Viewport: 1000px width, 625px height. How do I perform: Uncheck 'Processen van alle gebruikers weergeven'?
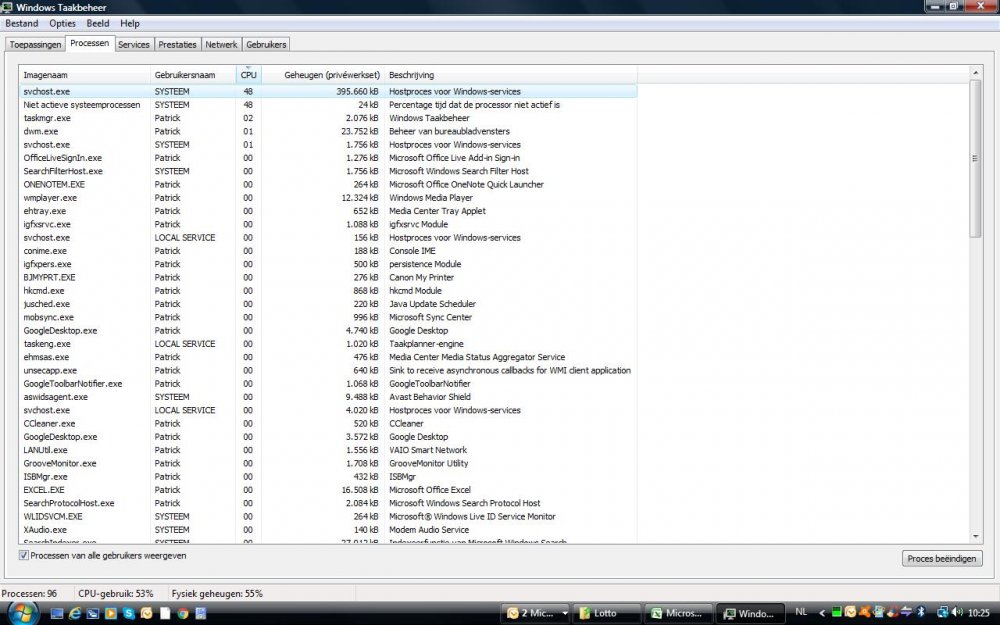[24, 555]
